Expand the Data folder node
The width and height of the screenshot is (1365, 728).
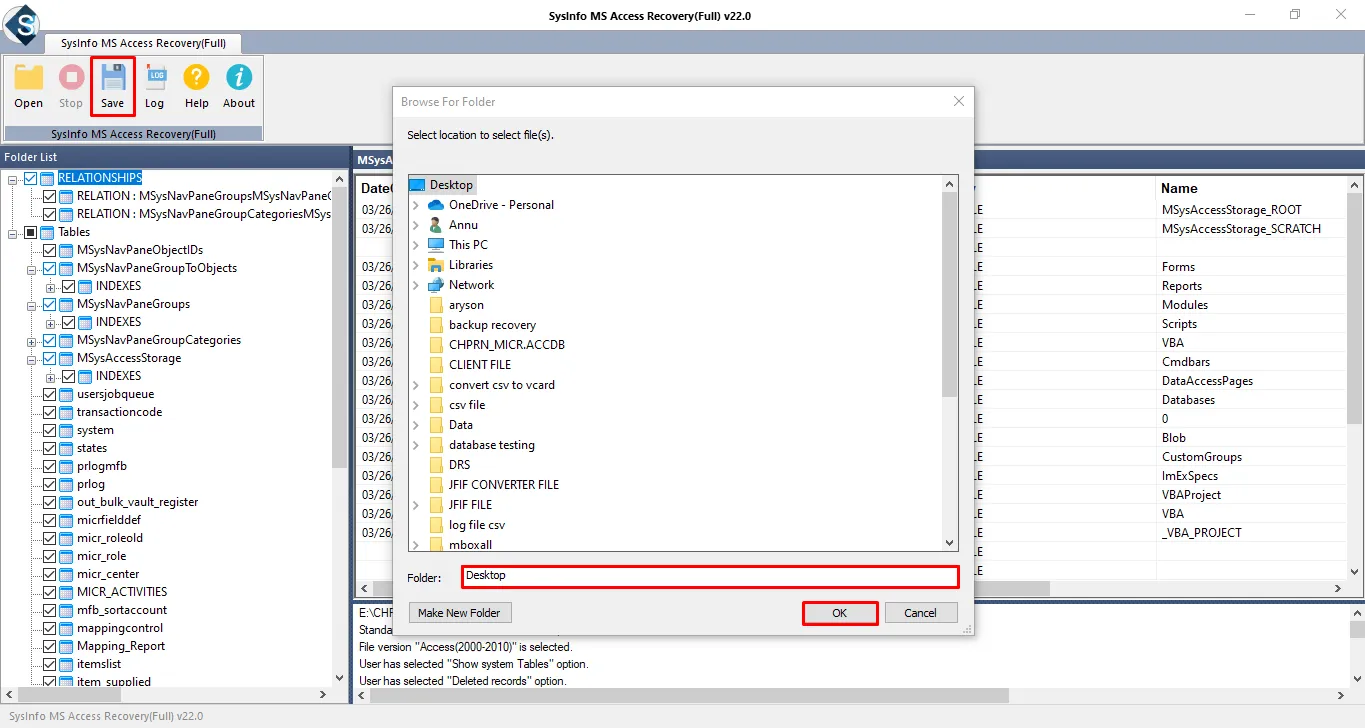416,425
